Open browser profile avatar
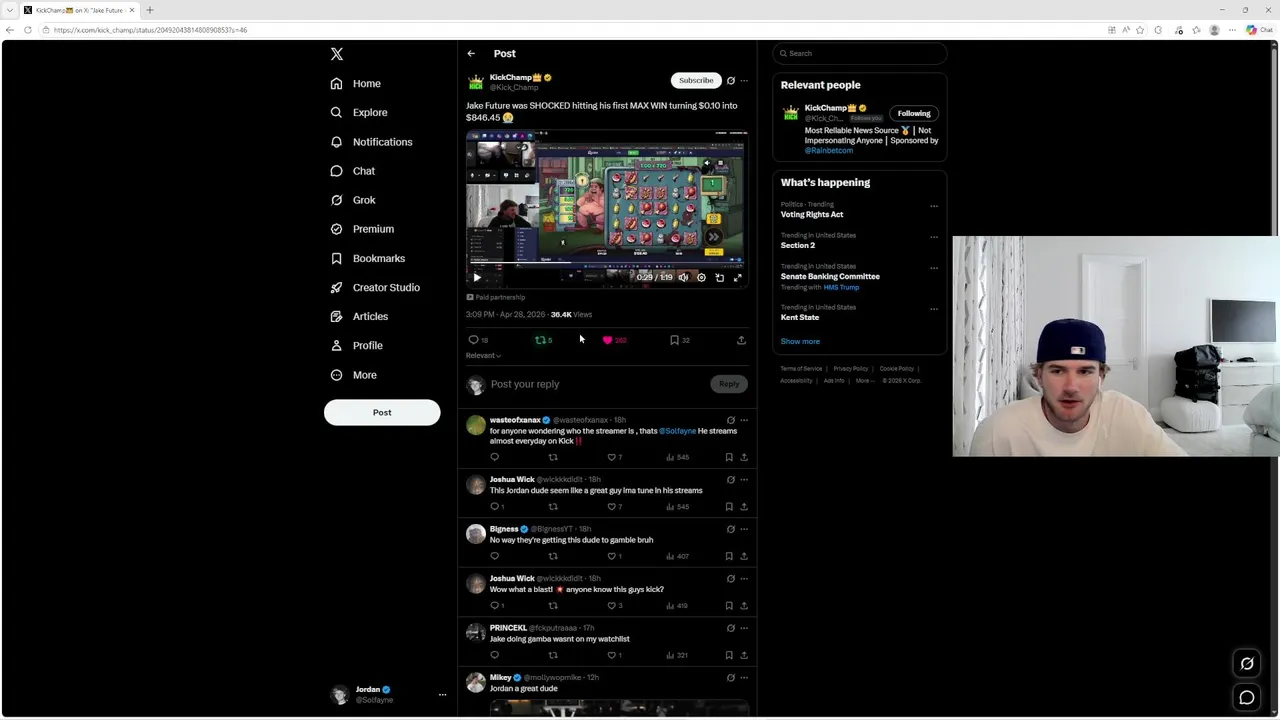Viewport: 1280px width, 720px height. (1214, 30)
